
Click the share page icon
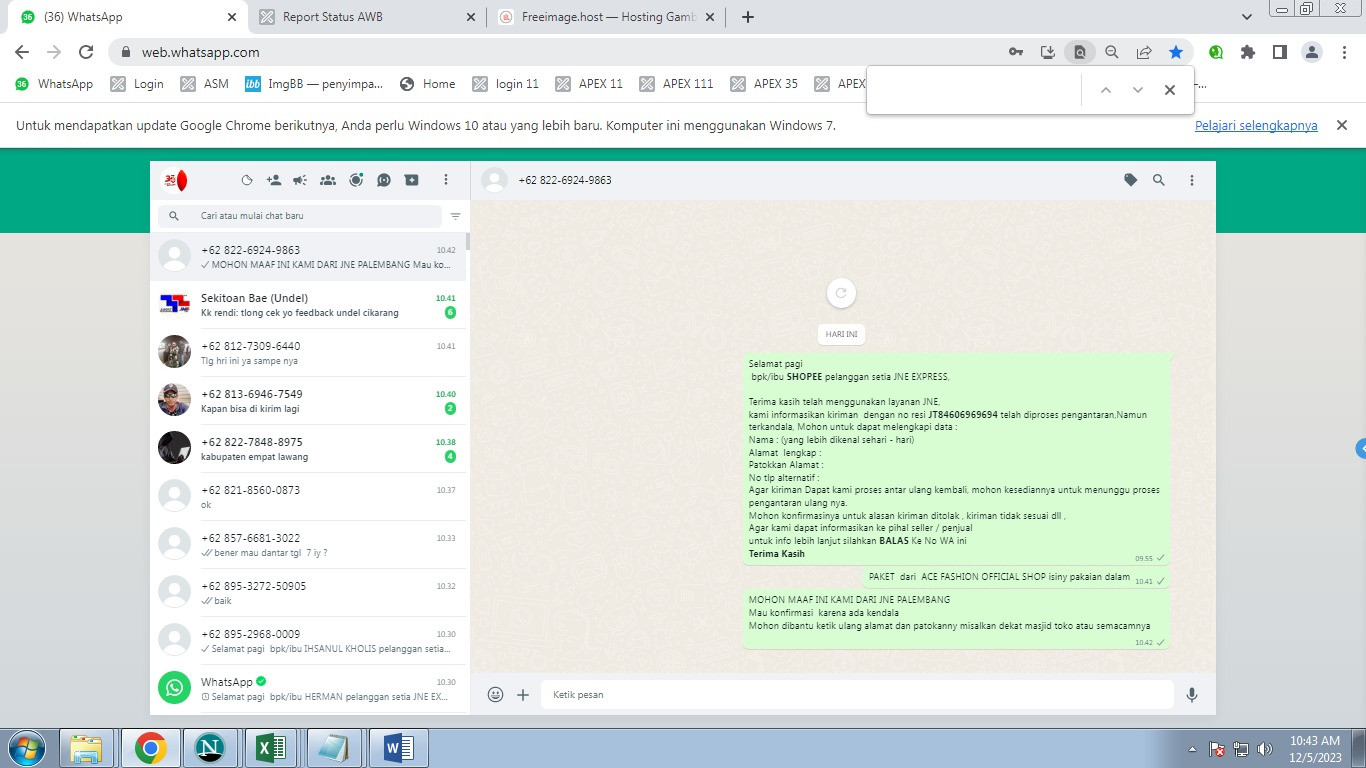tap(1144, 52)
